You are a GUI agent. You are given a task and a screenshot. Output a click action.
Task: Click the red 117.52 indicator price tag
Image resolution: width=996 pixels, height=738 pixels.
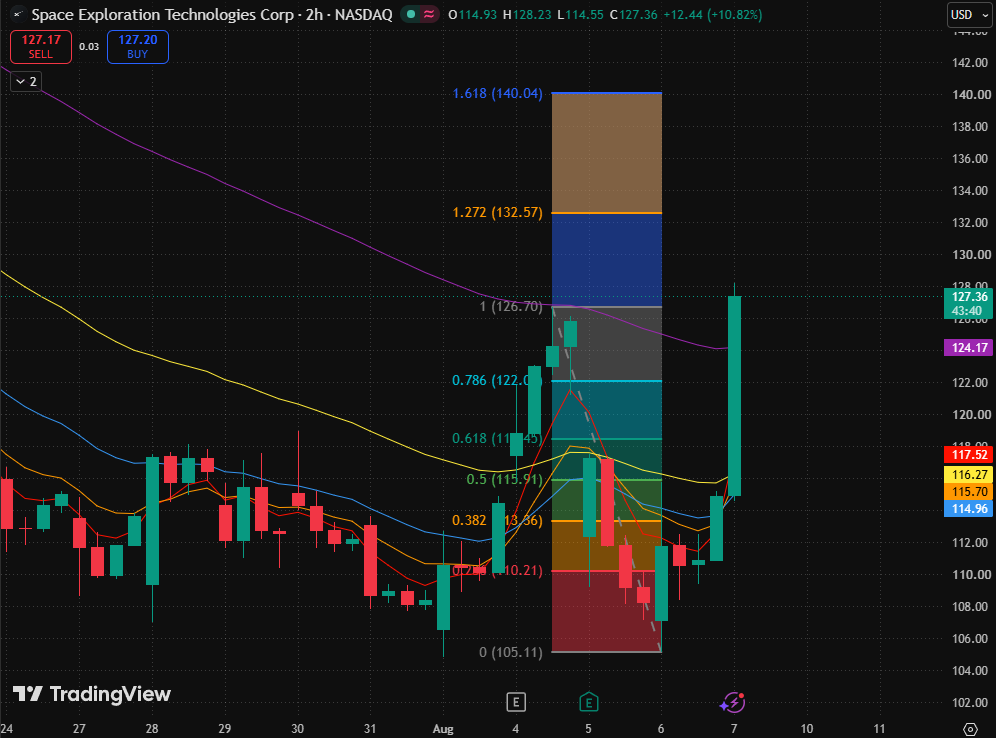click(x=969, y=455)
